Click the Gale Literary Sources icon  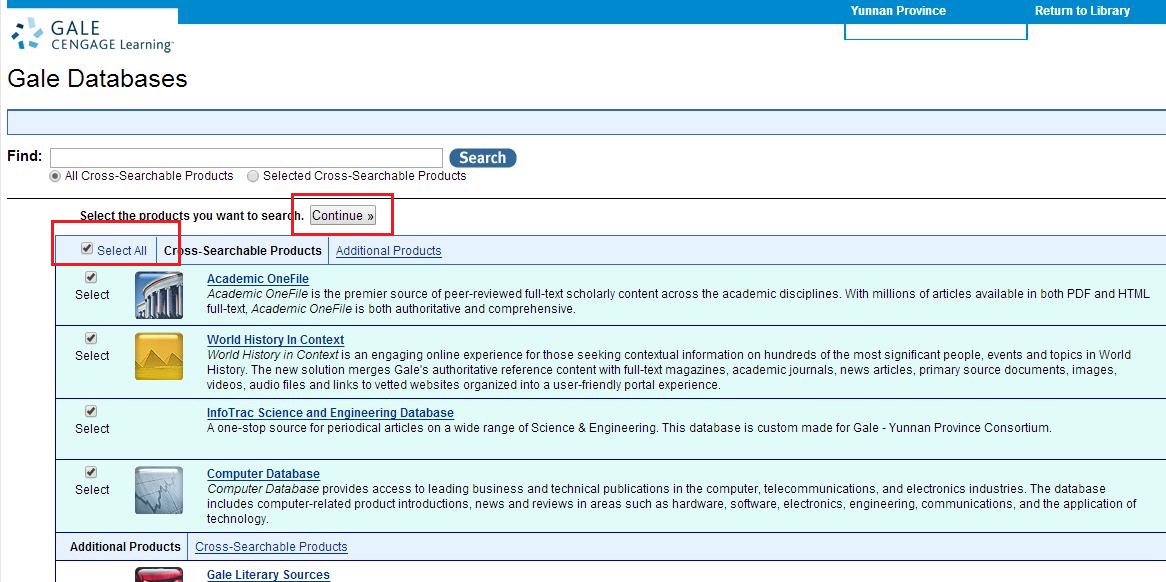point(159,575)
